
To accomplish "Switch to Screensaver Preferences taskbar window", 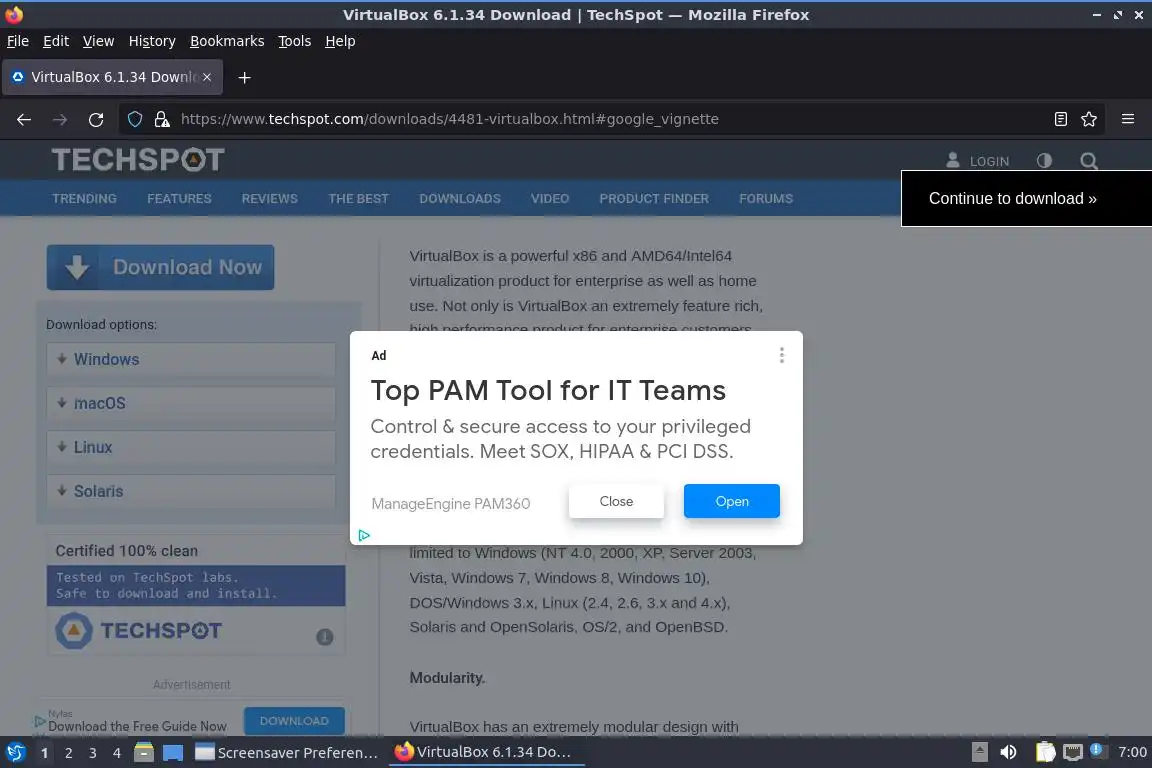I will tap(287, 753).
